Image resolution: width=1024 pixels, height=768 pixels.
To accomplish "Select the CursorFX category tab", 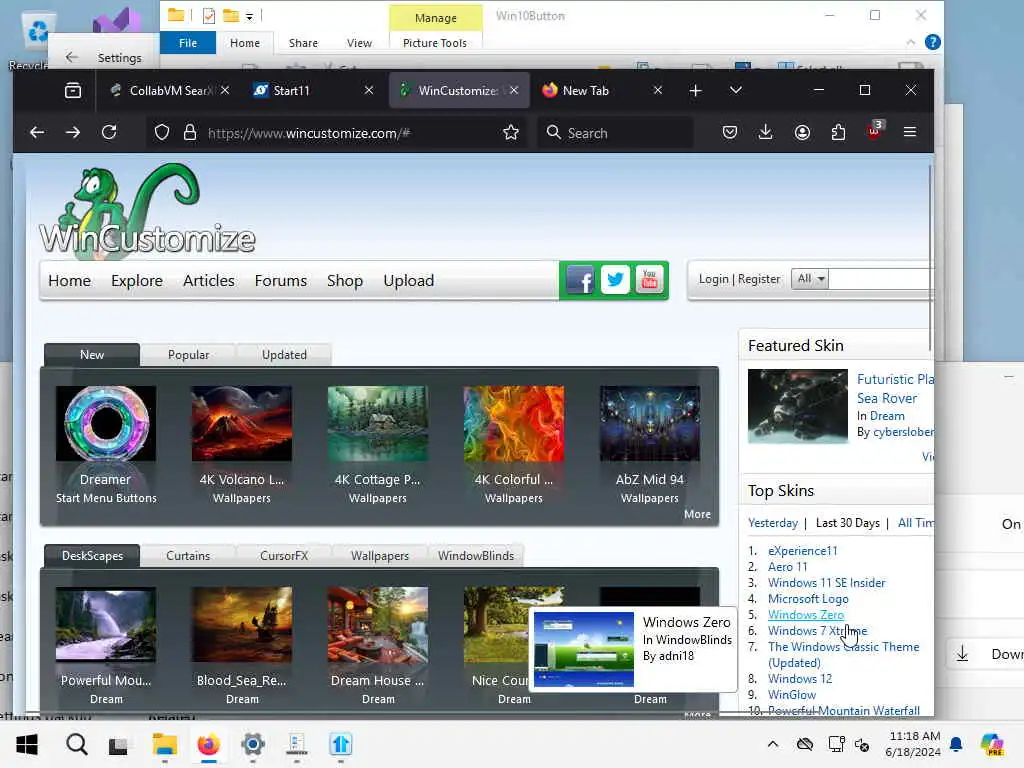I will click(283, 556).
